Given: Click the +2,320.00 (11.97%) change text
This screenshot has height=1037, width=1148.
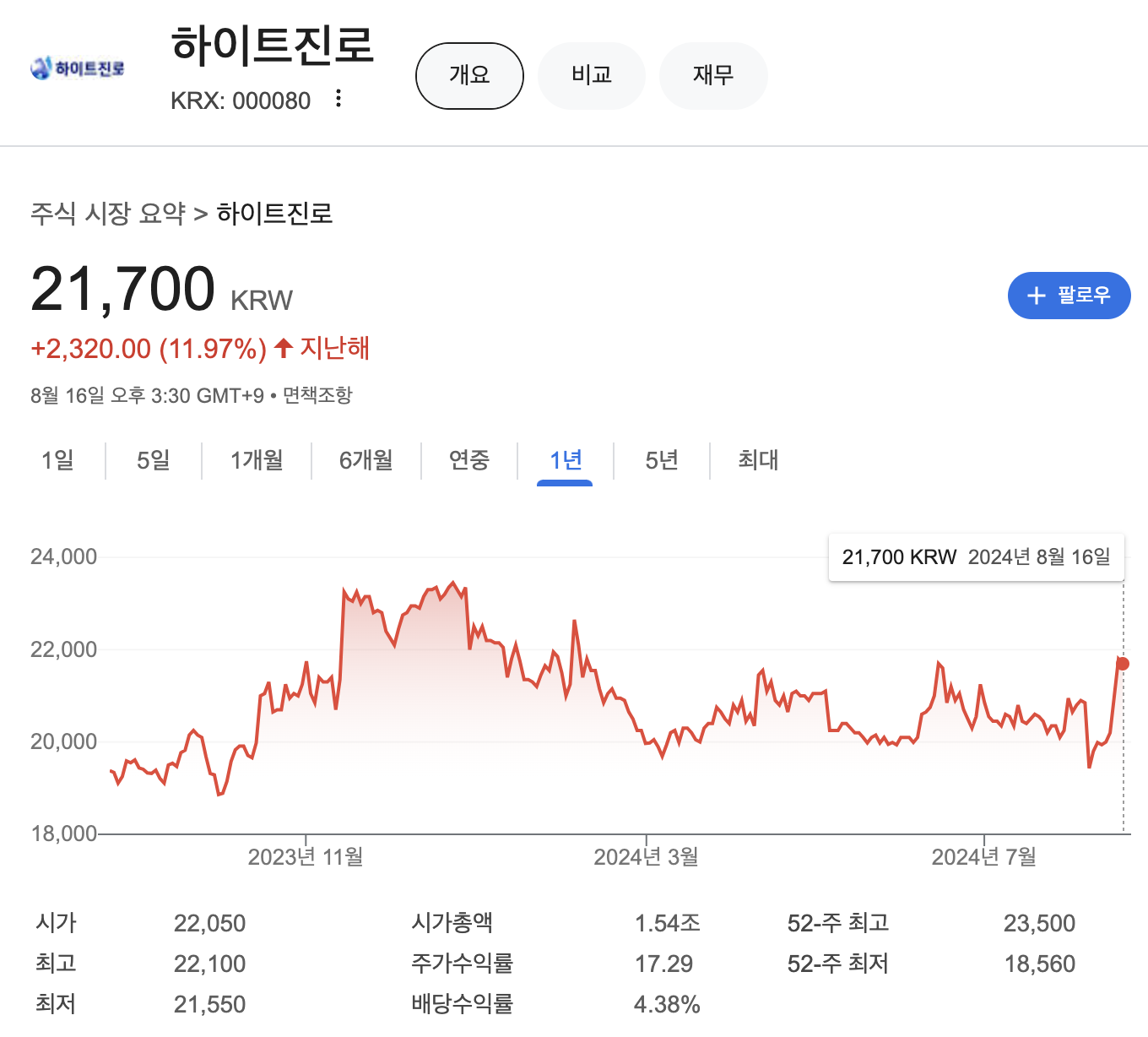Looking at the screenshot, I should pyautogui.click(x=149, y=348).
